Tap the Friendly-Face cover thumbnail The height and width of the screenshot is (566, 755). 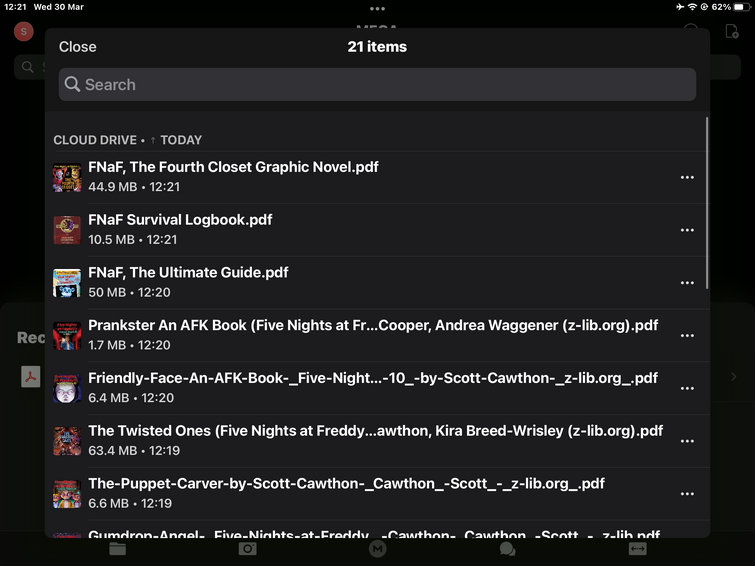tap(67, 388)
